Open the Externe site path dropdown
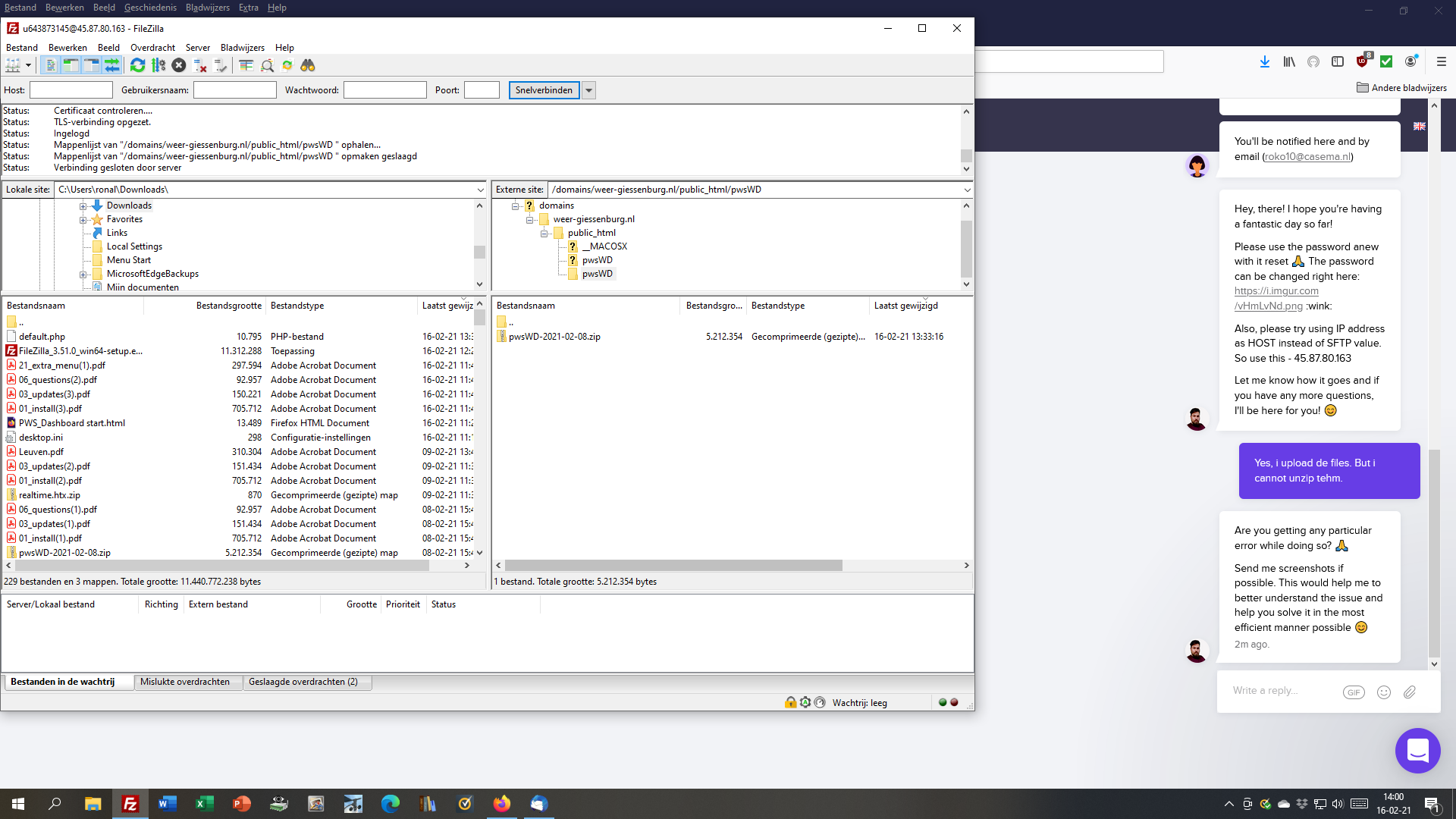This screenshot has width=1456, height=819. 967,190
